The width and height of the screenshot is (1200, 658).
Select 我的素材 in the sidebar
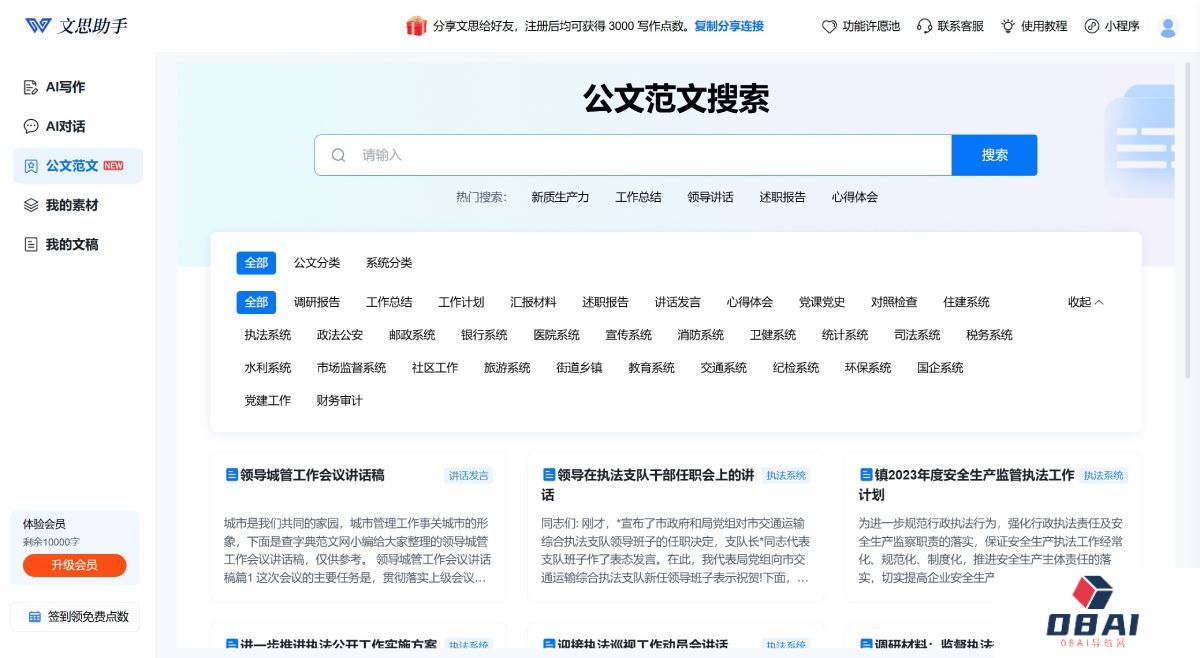click(71, 205)
